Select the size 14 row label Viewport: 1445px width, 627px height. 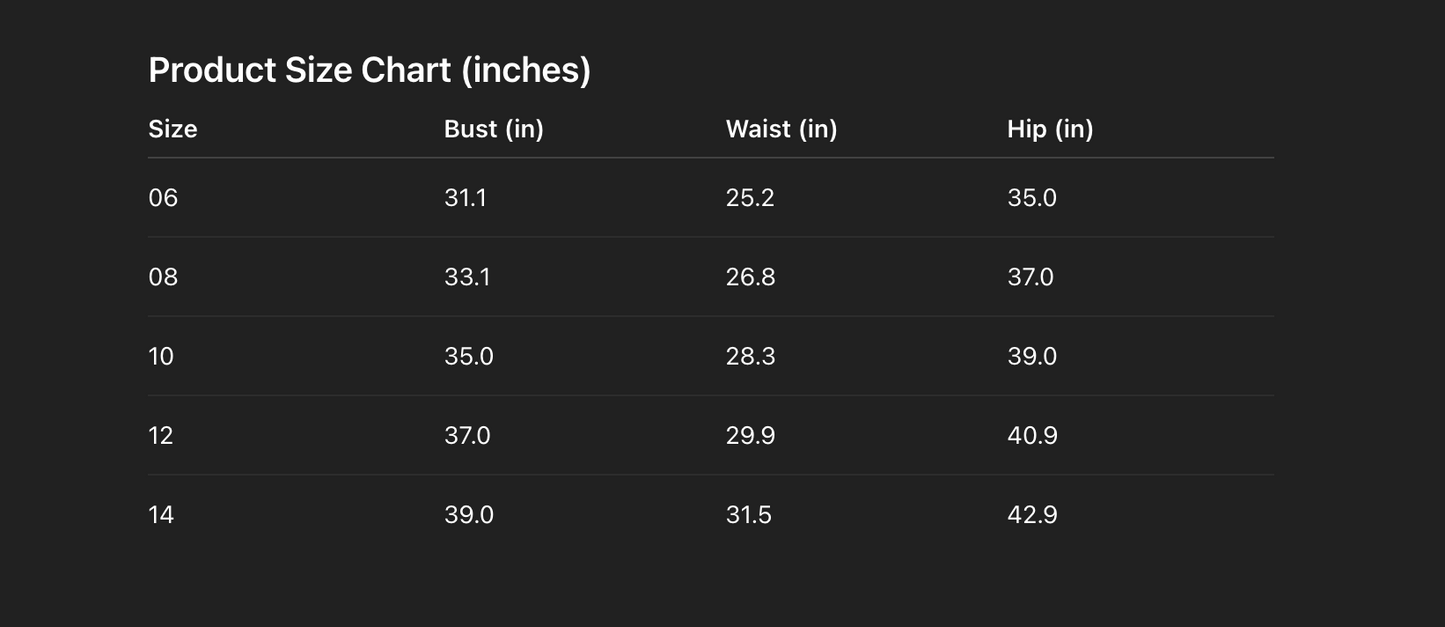161,514
